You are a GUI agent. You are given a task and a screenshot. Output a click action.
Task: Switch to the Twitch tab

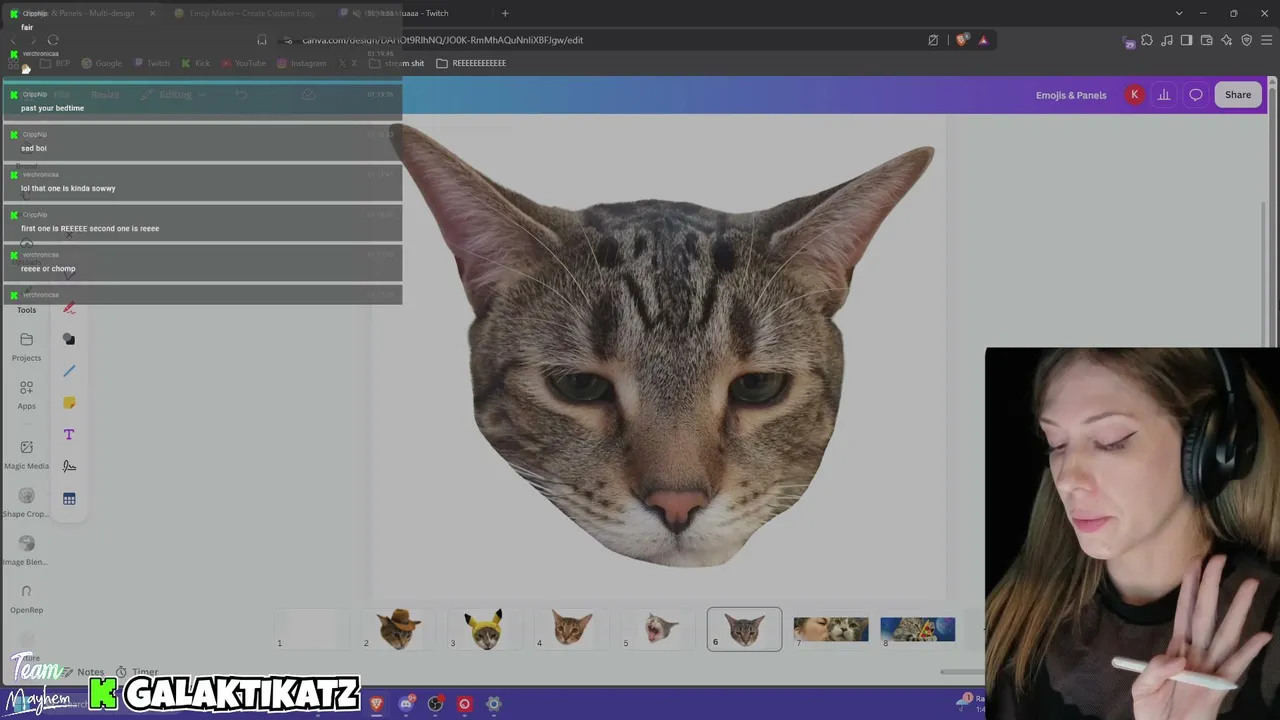coord(410,13)
